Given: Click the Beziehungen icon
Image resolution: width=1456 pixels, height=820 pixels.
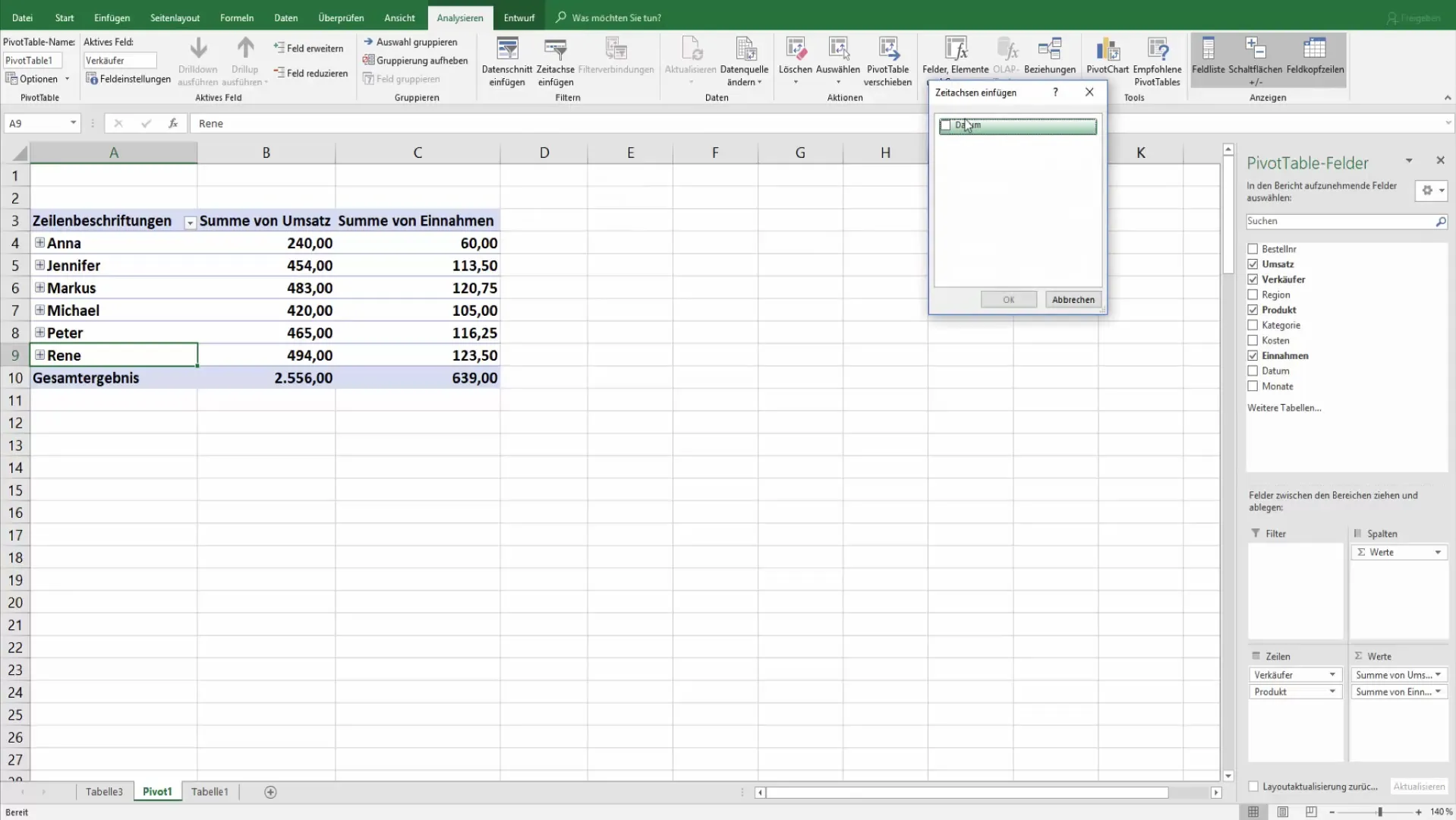Looking at the screenshot, I should (1050, 49).
